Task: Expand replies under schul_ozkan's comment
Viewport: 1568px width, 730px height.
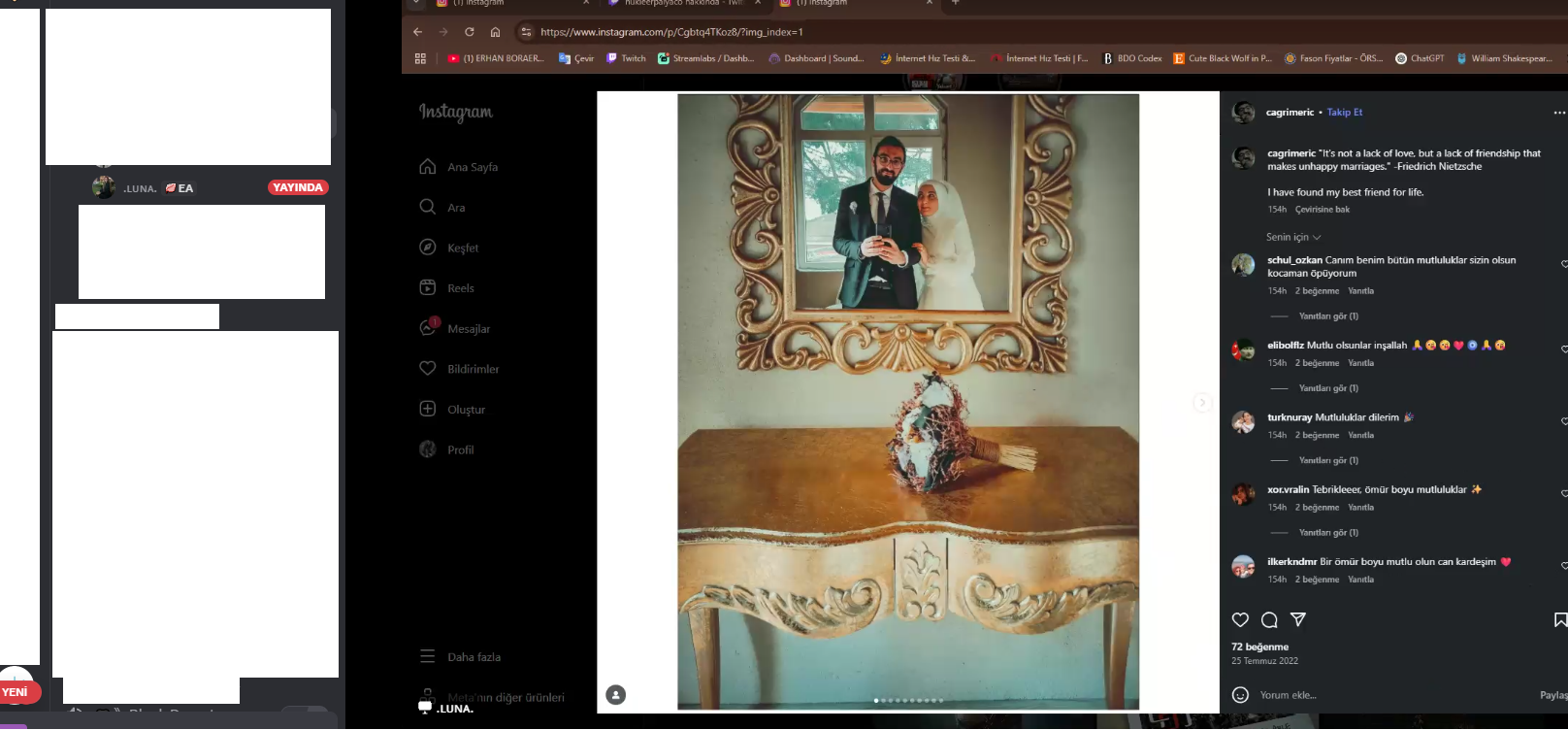Action: click(1328, 316)
